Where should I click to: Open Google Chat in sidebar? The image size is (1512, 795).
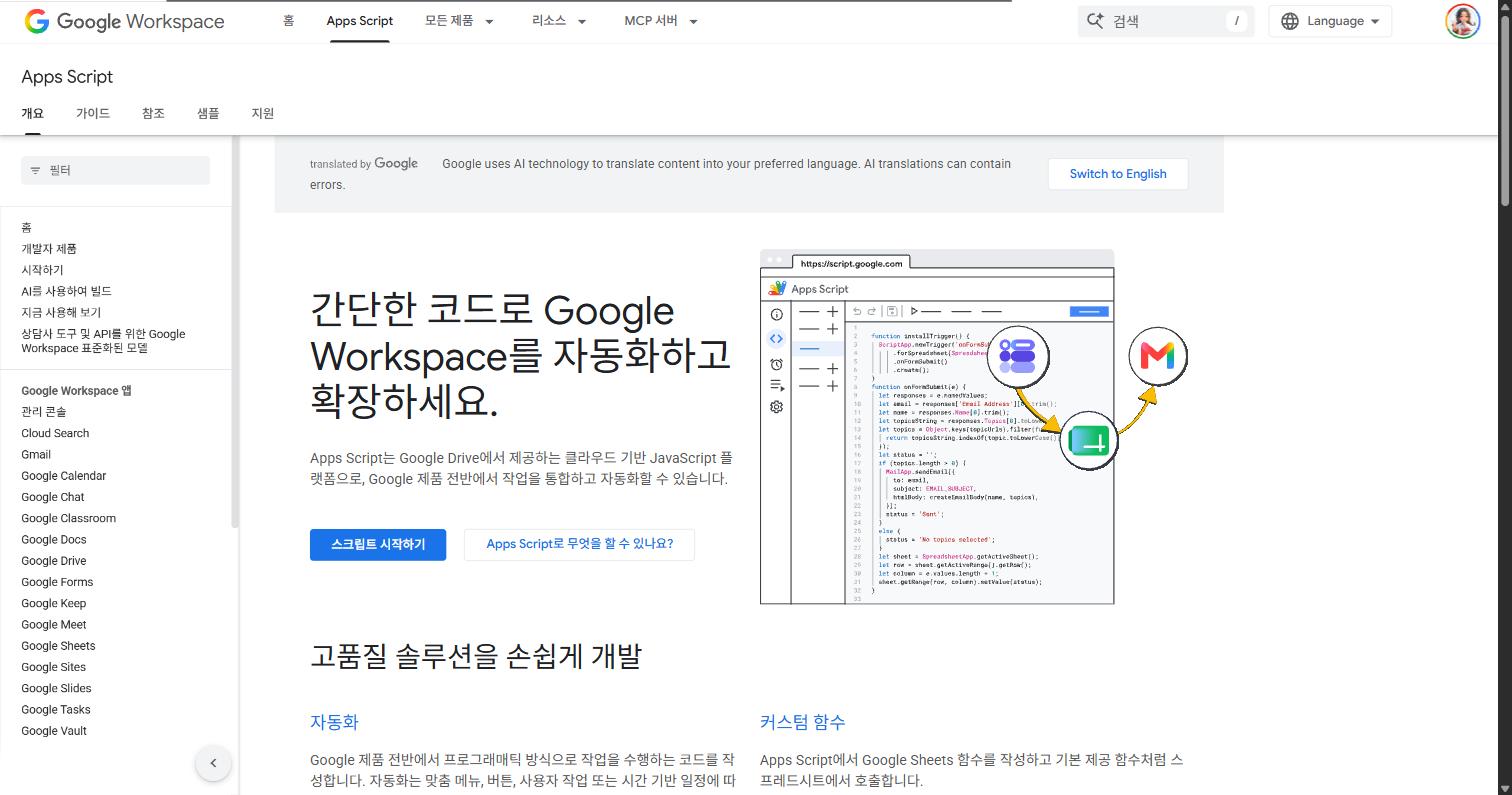53,497
